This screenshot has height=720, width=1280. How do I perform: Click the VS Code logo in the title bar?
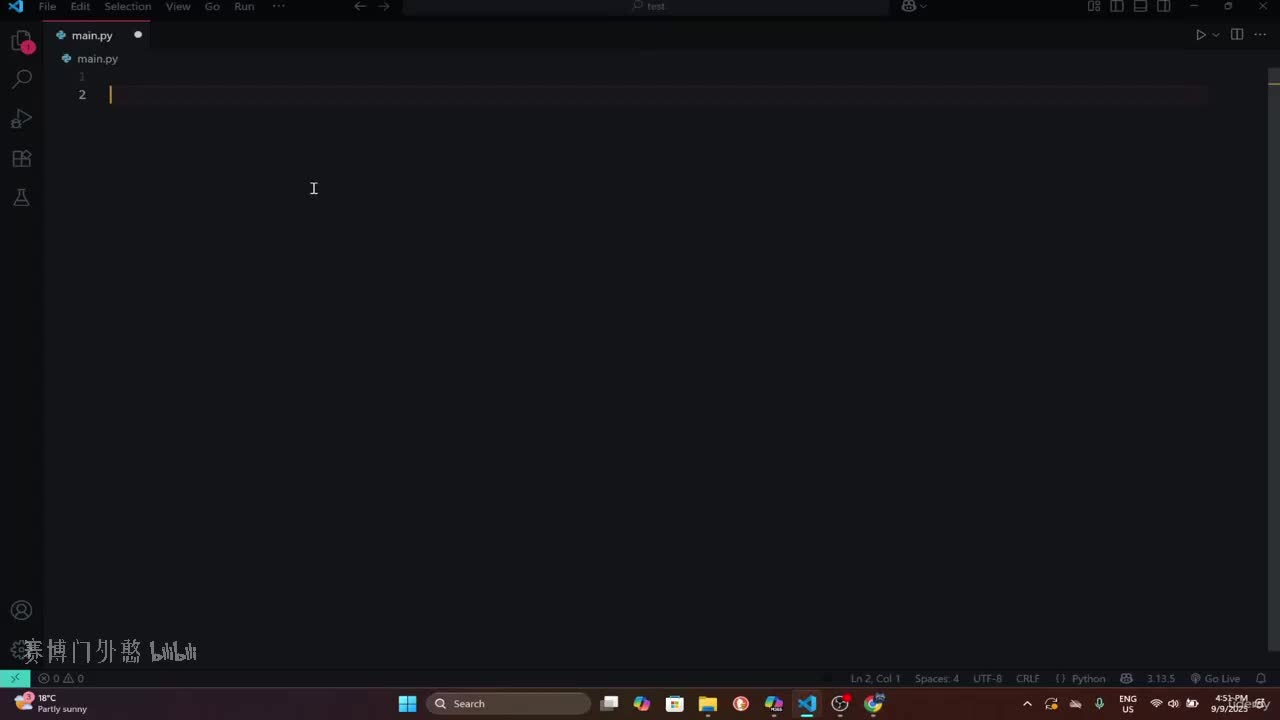coord(15,6)
